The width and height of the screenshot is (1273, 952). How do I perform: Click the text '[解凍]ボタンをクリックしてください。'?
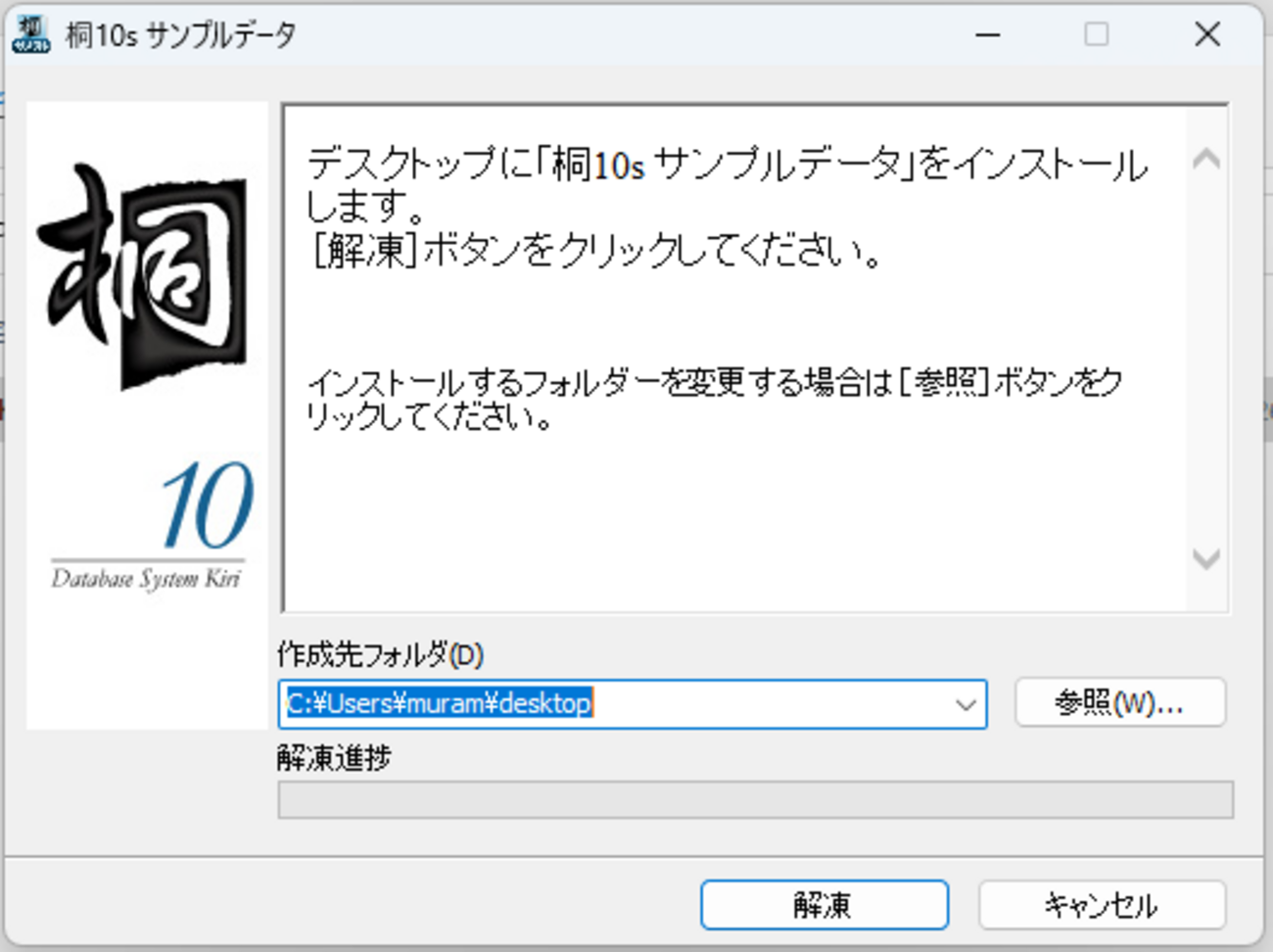tap(596, 252)
